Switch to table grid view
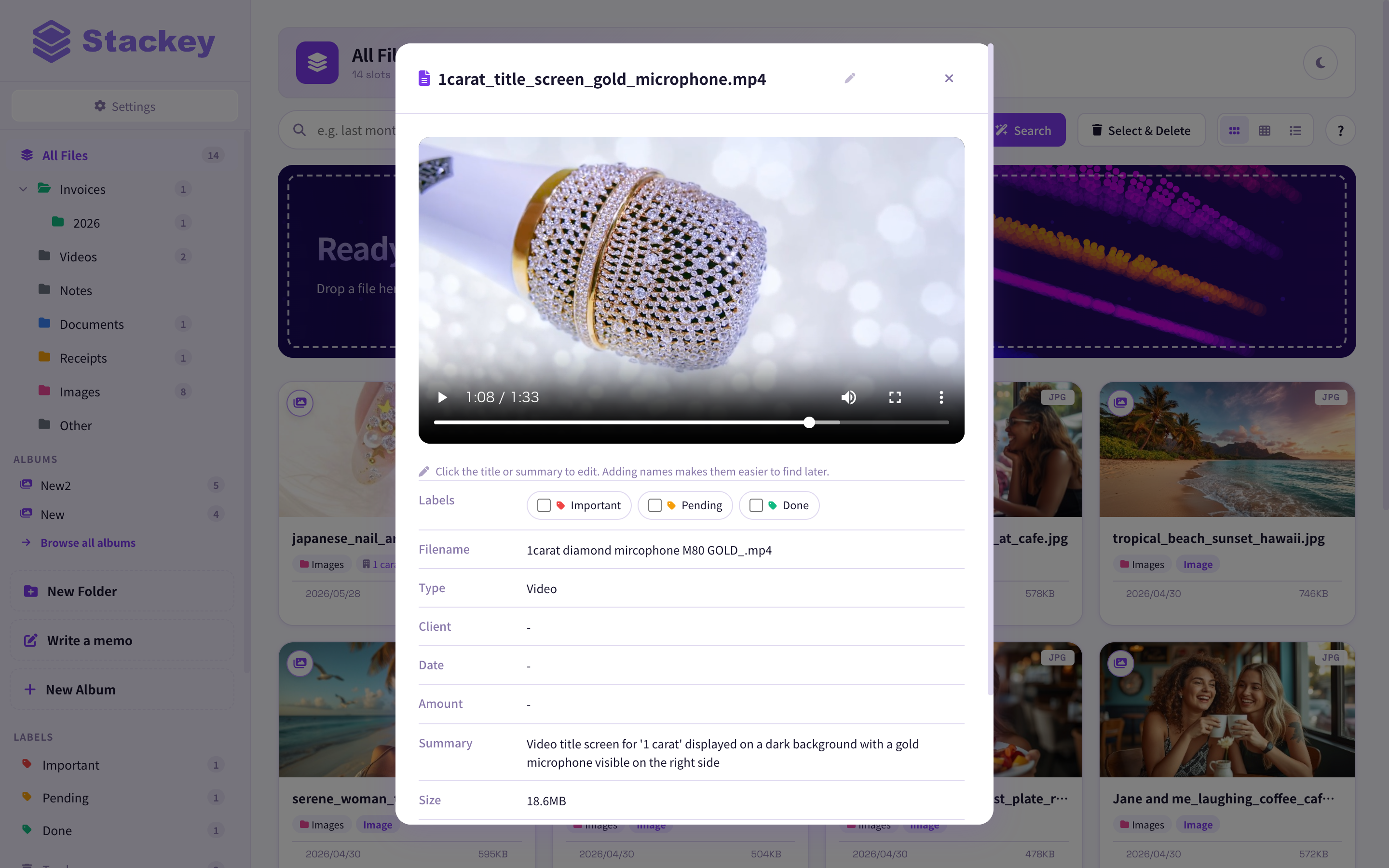 (1265, 130)
